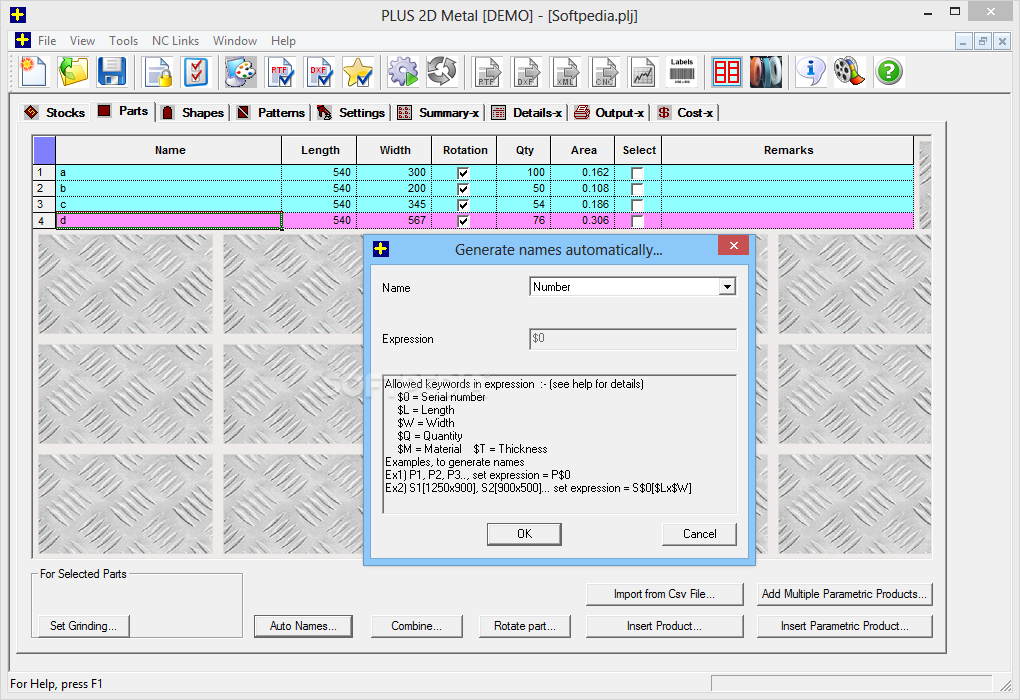
Task: Open help with green question icon
Action: pos(889,72)
